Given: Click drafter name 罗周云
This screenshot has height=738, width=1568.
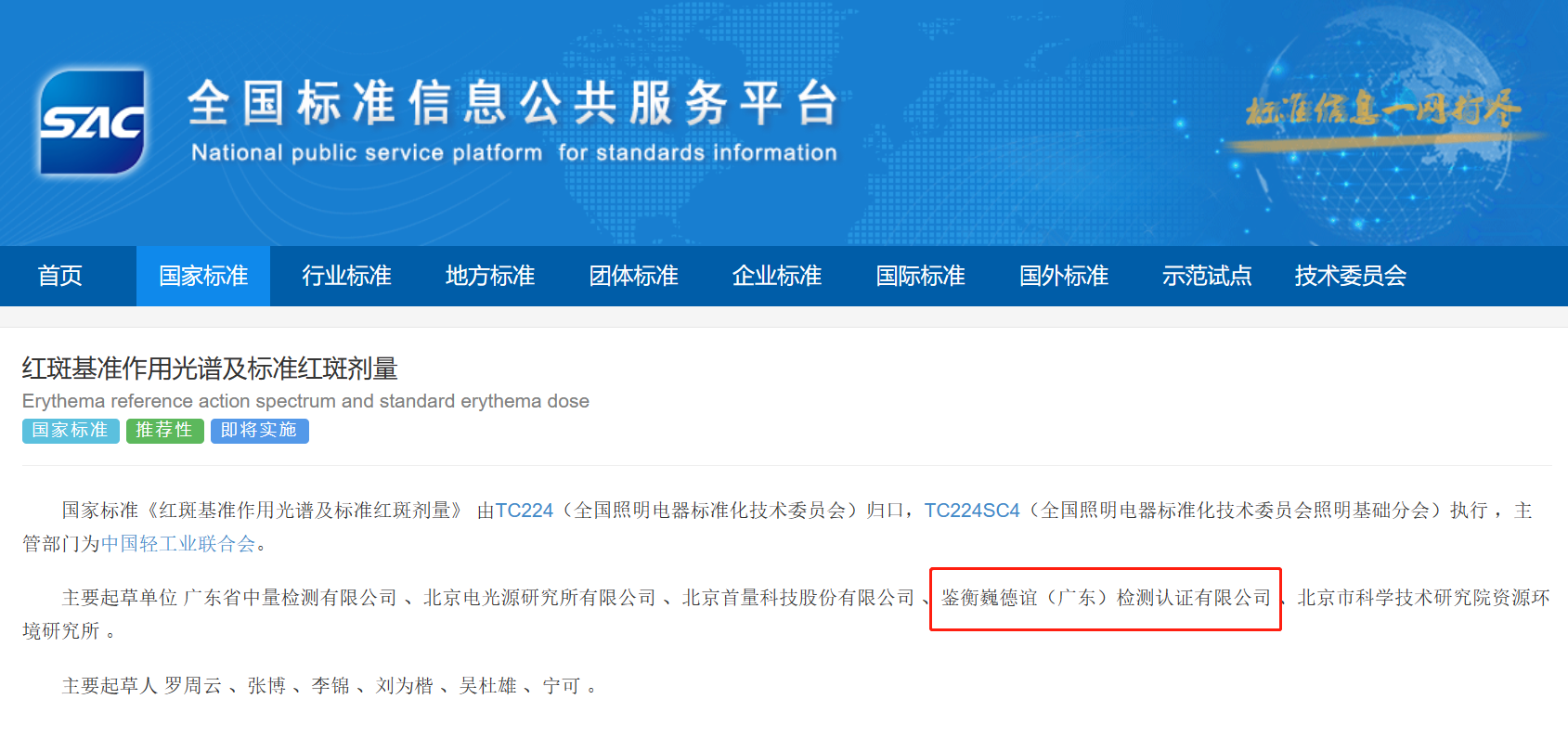Looking at the screenshot, I should pyautogui.click(x=193, y=686).
